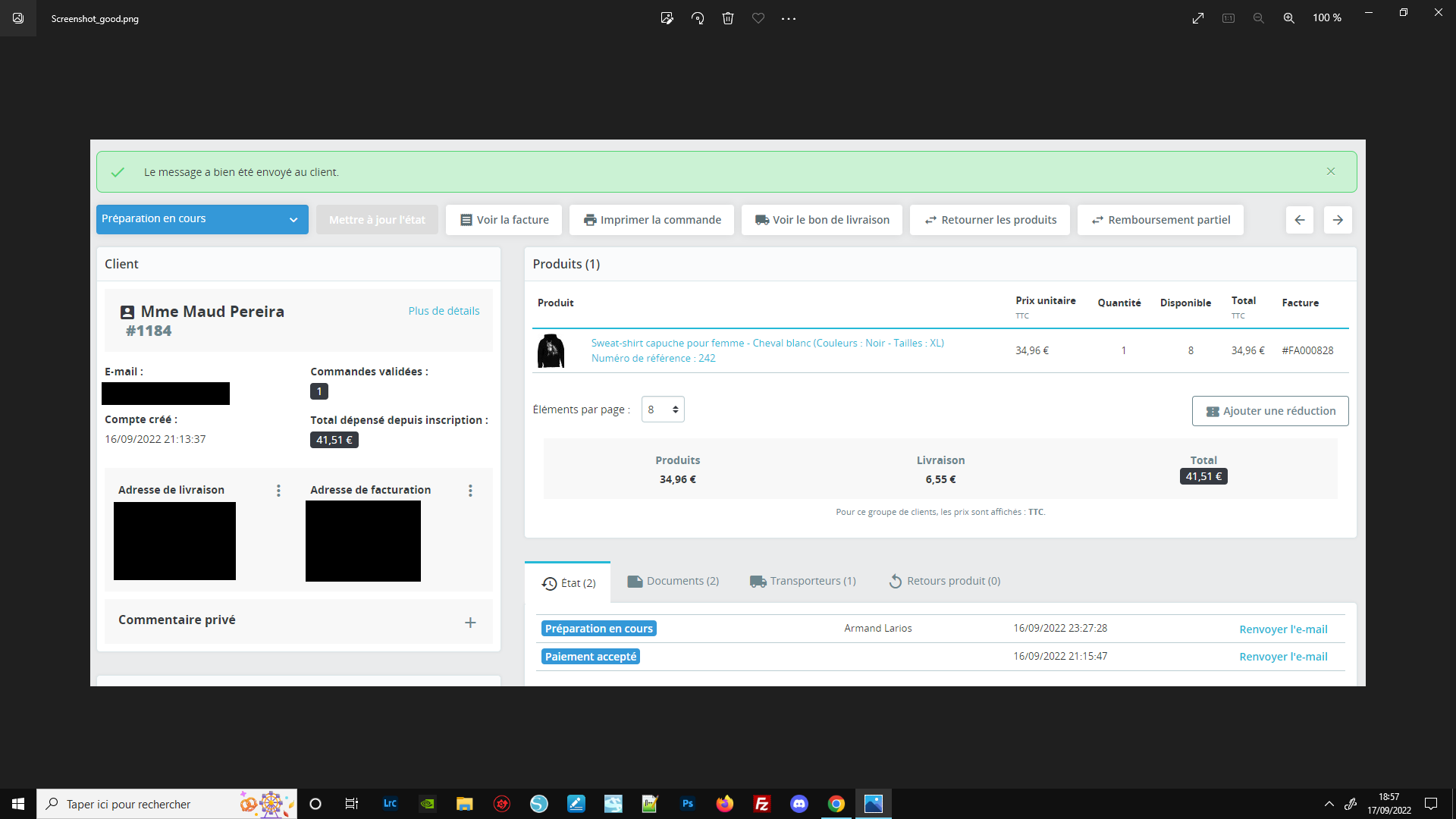Open the three-dots more options menu
Screen dimensions: 1456x819
coord(789,18)
